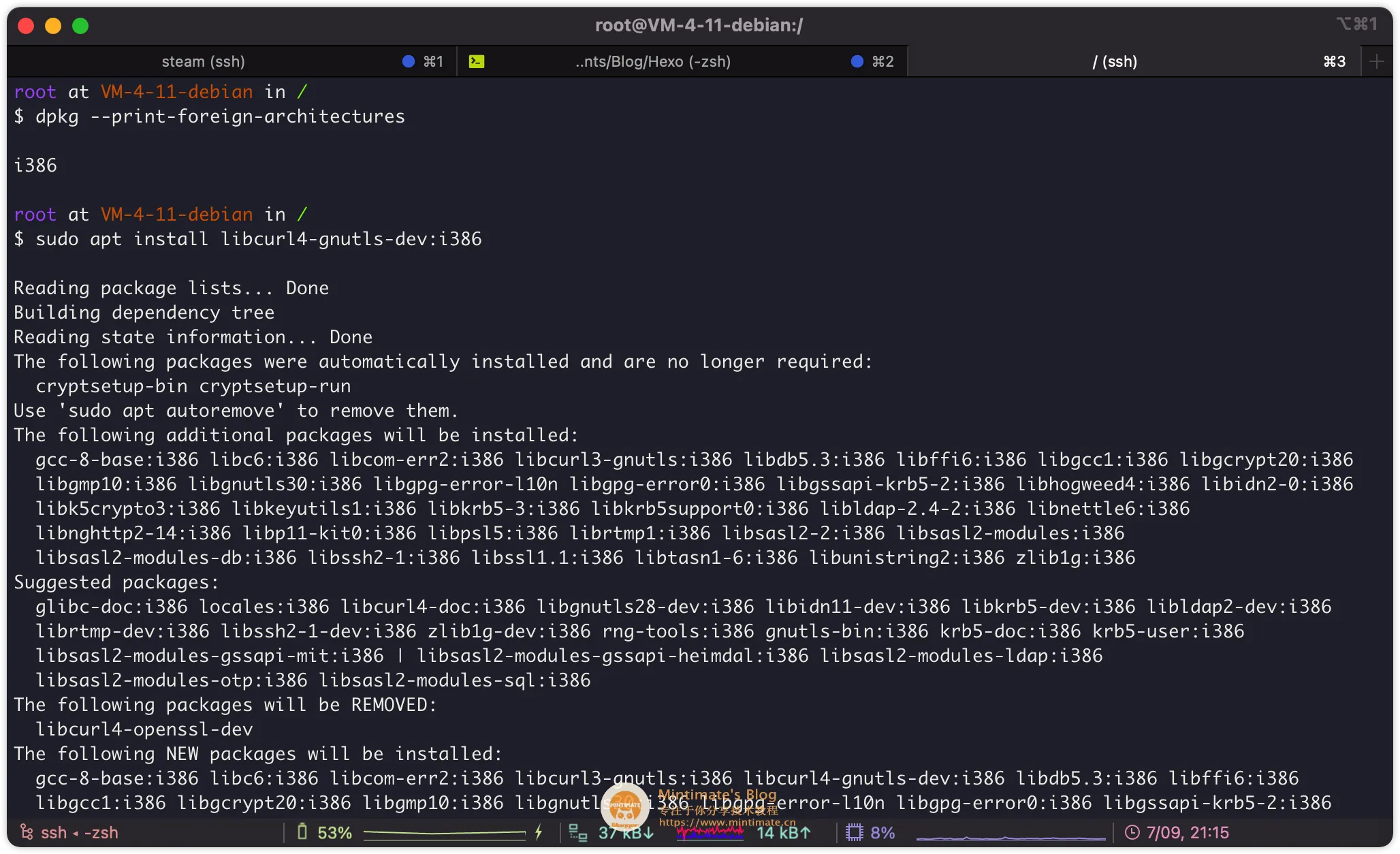Minimize the window with yellow button
This screenshot has height=854, width=1400.
click(x=53, y=26)
